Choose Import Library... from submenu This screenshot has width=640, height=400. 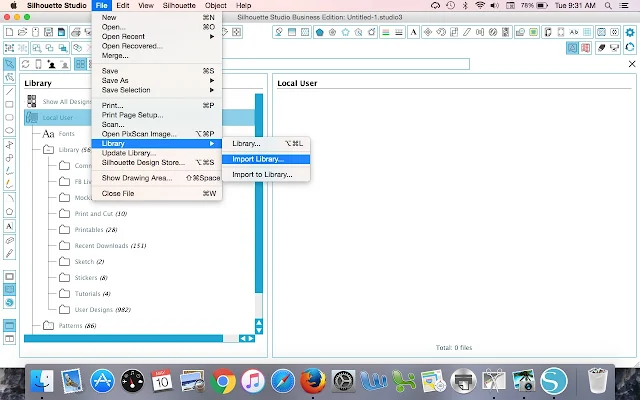pyautogui.click(x=266, y=159)
